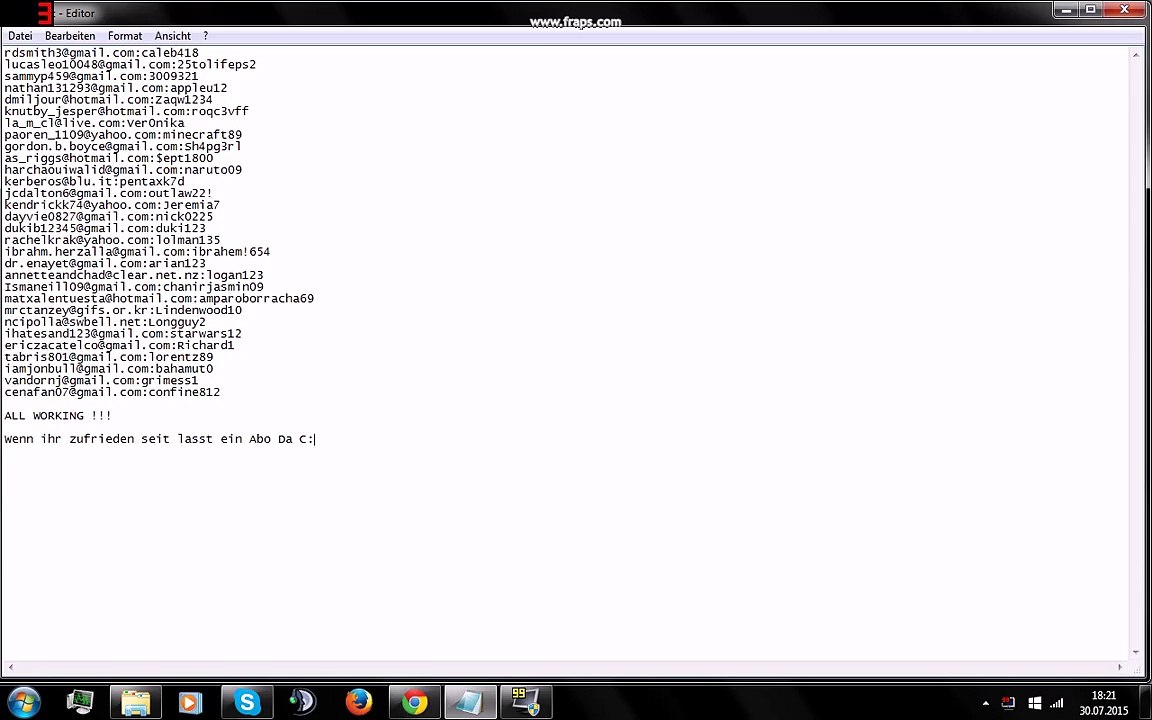
Task: Click the vertical scrollbar down arrow
Action: (1137, 652)
